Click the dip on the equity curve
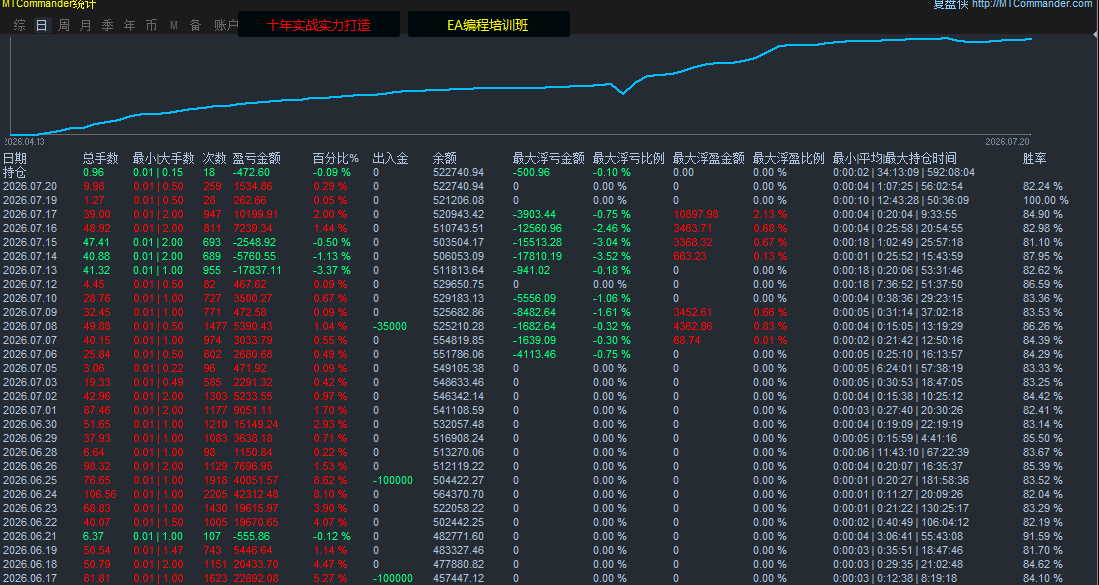Image resolution: width=1099 pixels, height=585 pixels. [x=622, y=93]
